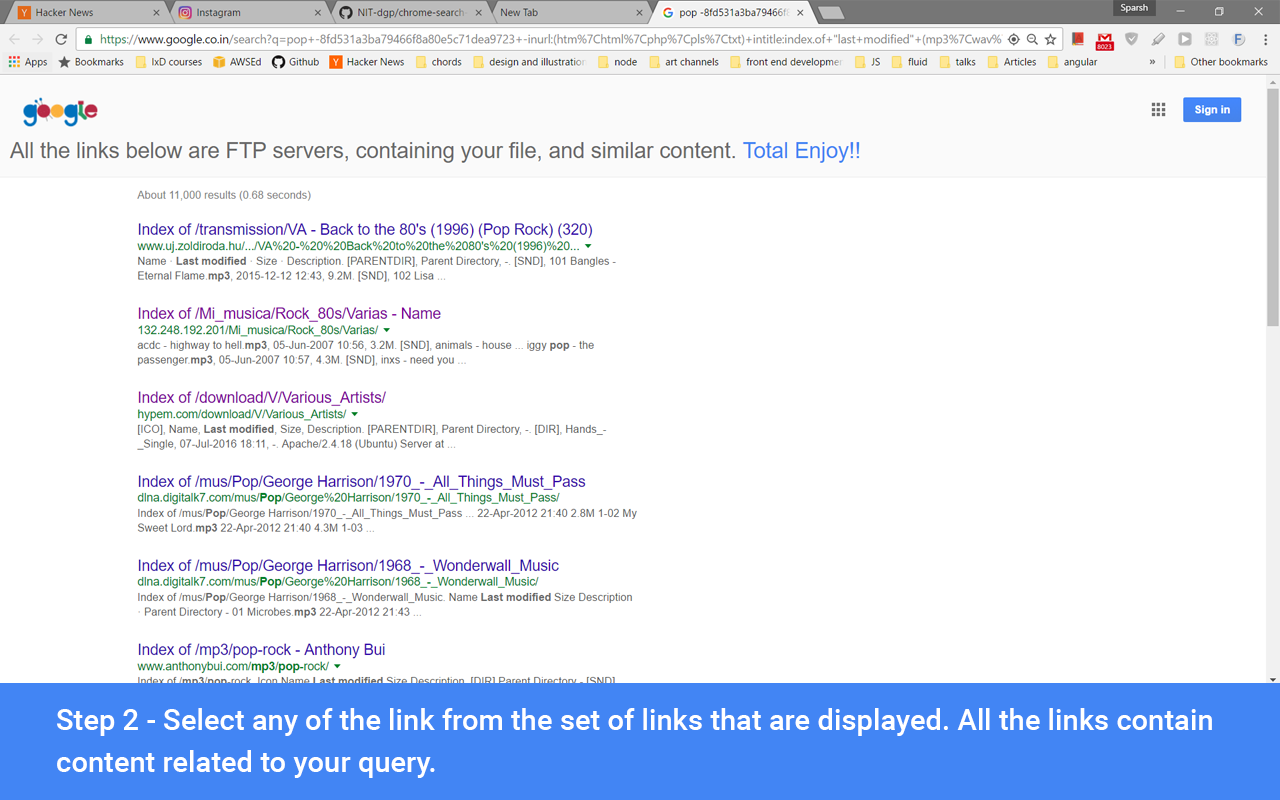Open the design and illustration bookmark folder
1280x800 pixels.
(x=529, y=62)
